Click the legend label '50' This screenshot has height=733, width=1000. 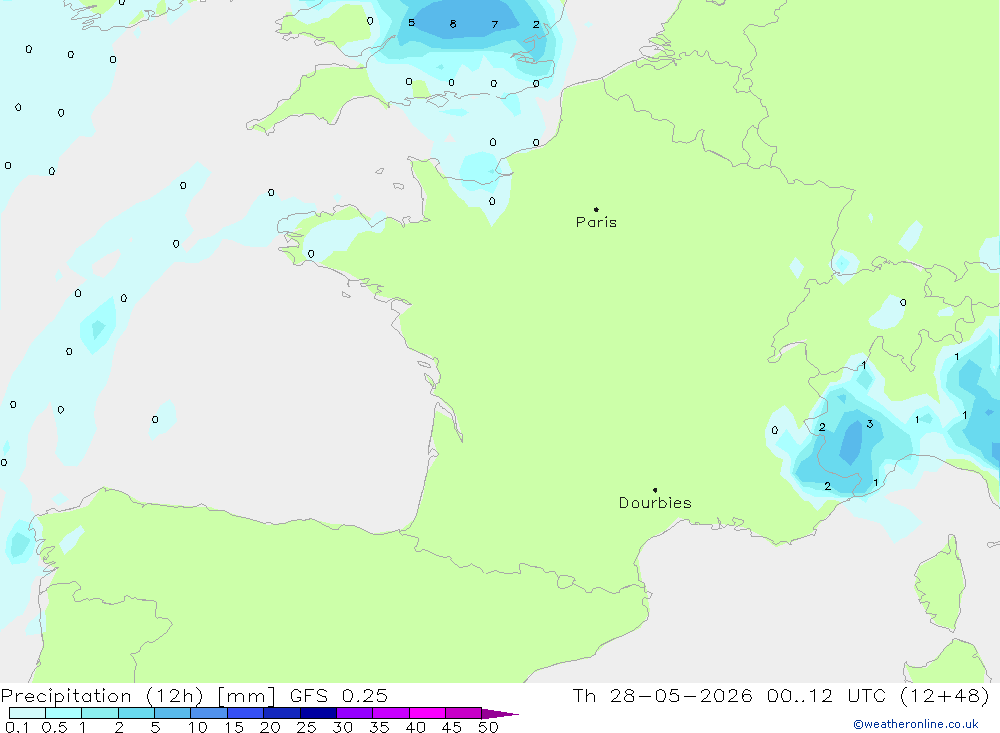488,727
